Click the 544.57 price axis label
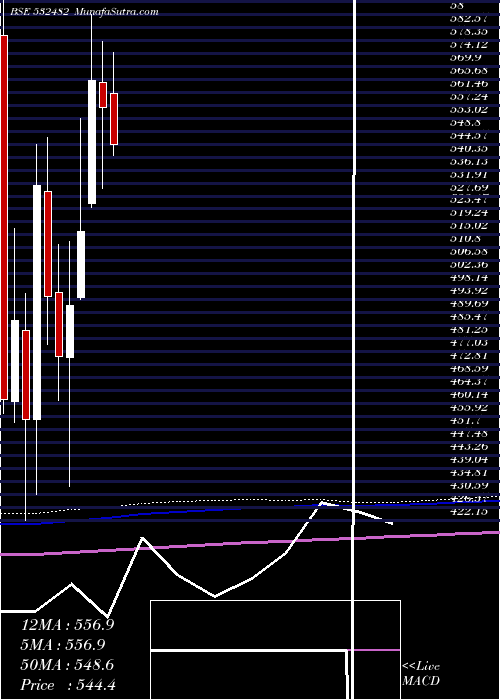This screenshot has height=700, width=500. 469,135
